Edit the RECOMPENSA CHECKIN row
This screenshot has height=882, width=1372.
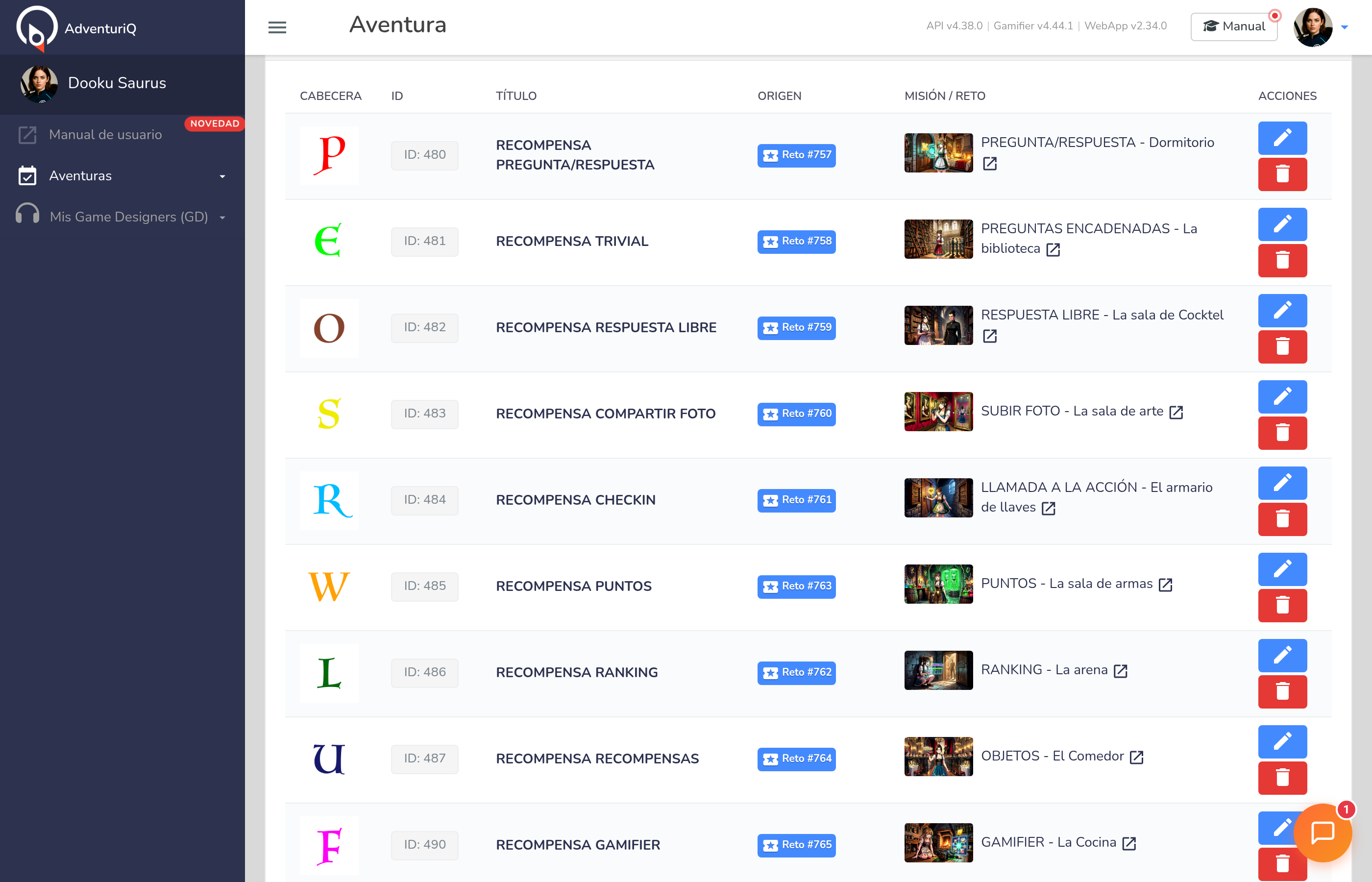(1282, 483)
